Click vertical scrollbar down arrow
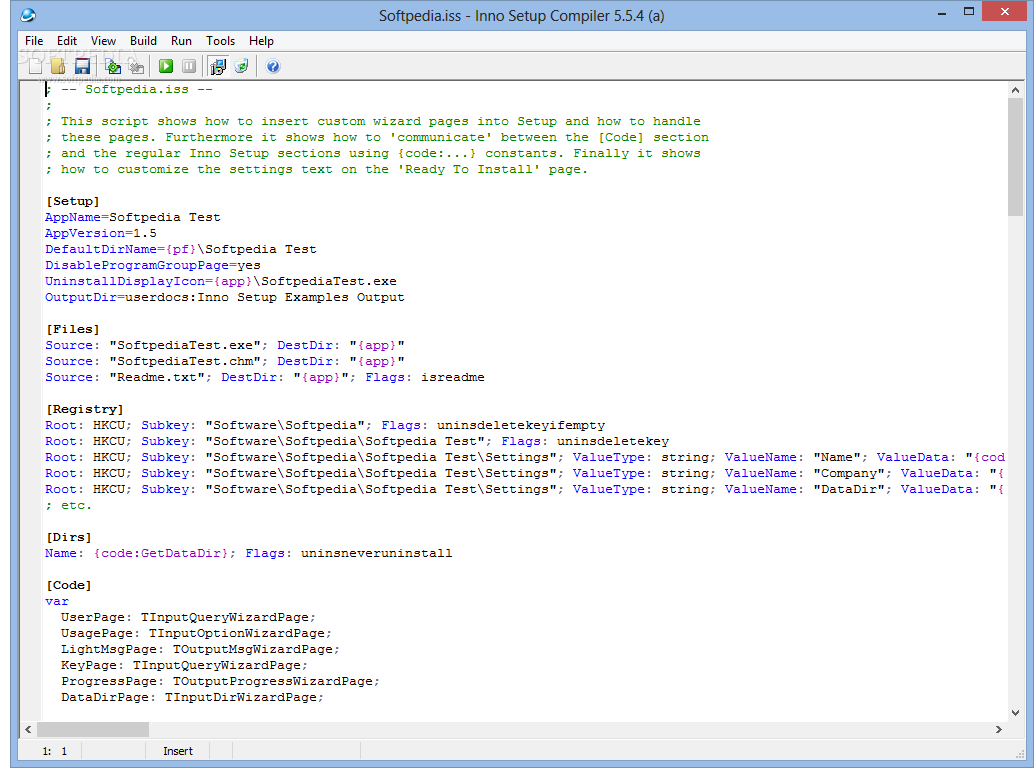 pos(1016,713)
